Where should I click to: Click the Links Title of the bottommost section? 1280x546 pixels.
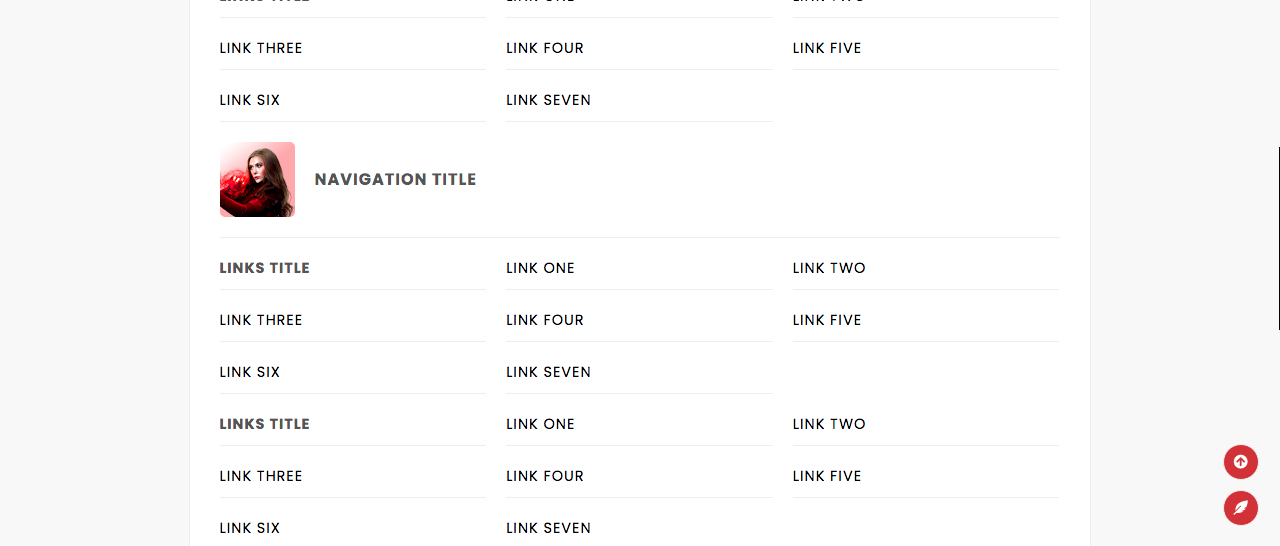click(265, 424)
